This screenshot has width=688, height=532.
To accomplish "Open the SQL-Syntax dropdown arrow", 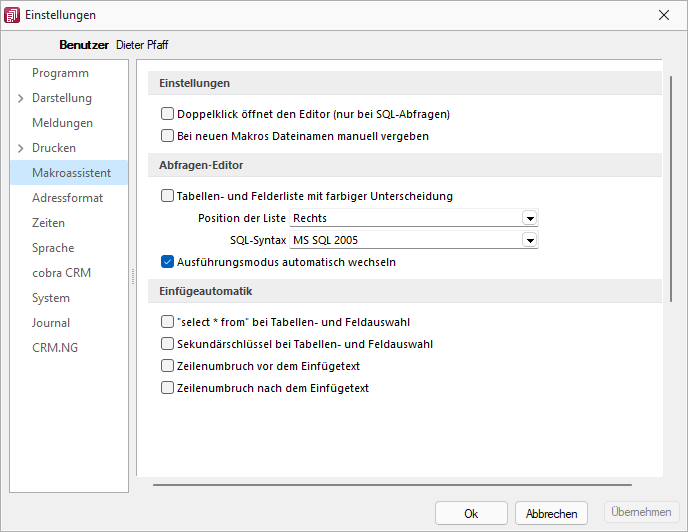I will 530,240.
